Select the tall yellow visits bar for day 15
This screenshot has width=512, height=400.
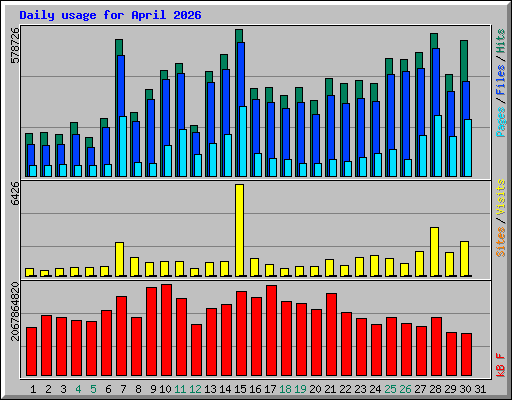[x=239, y=230]
